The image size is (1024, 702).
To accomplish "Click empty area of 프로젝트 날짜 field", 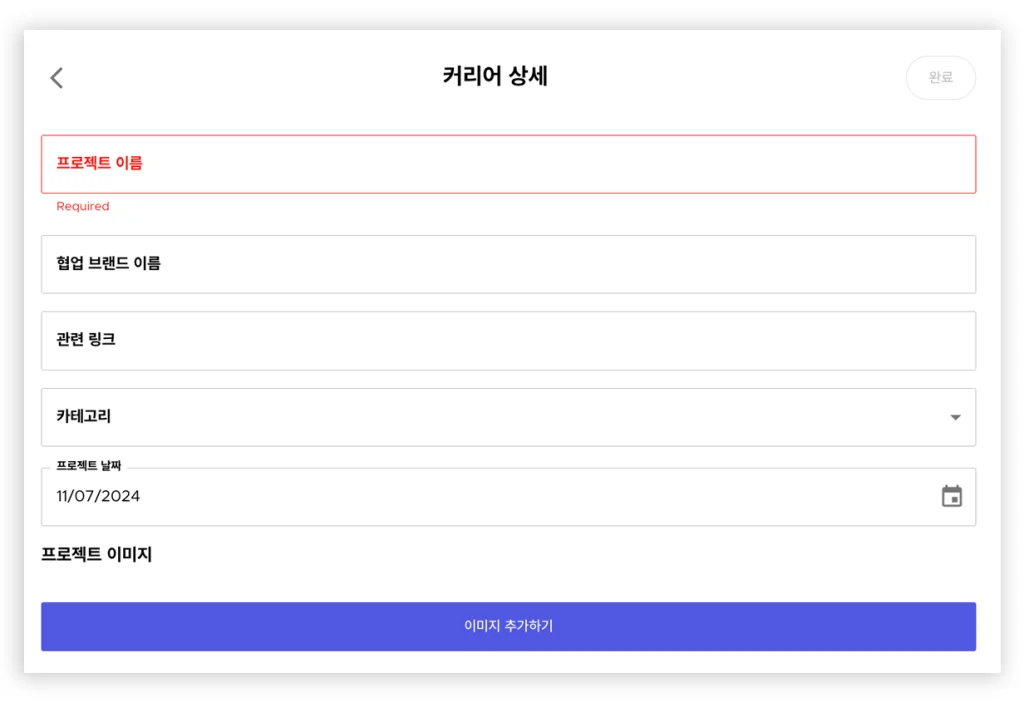I will [520, 496].
